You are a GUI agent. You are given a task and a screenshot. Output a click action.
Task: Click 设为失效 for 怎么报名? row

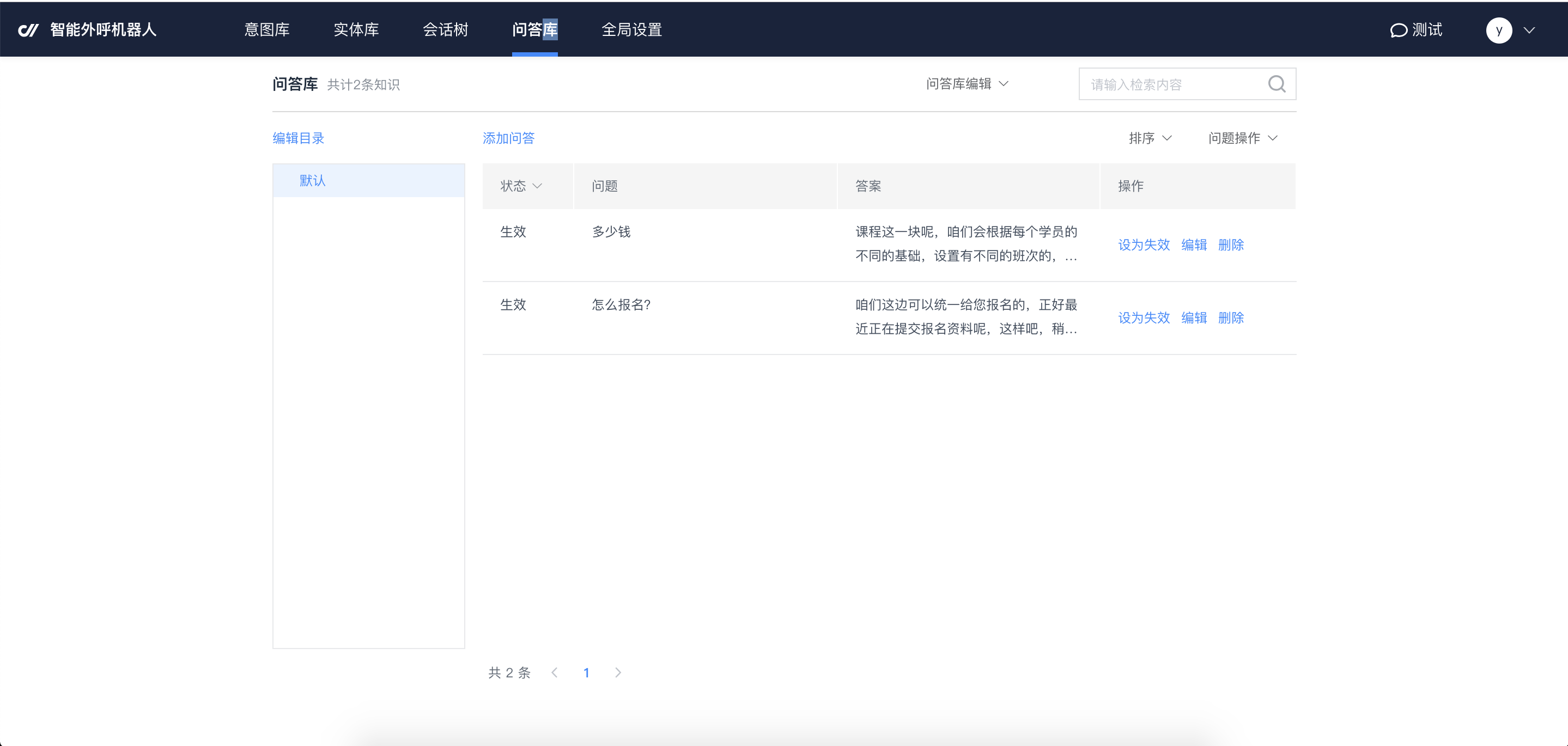1144,317
